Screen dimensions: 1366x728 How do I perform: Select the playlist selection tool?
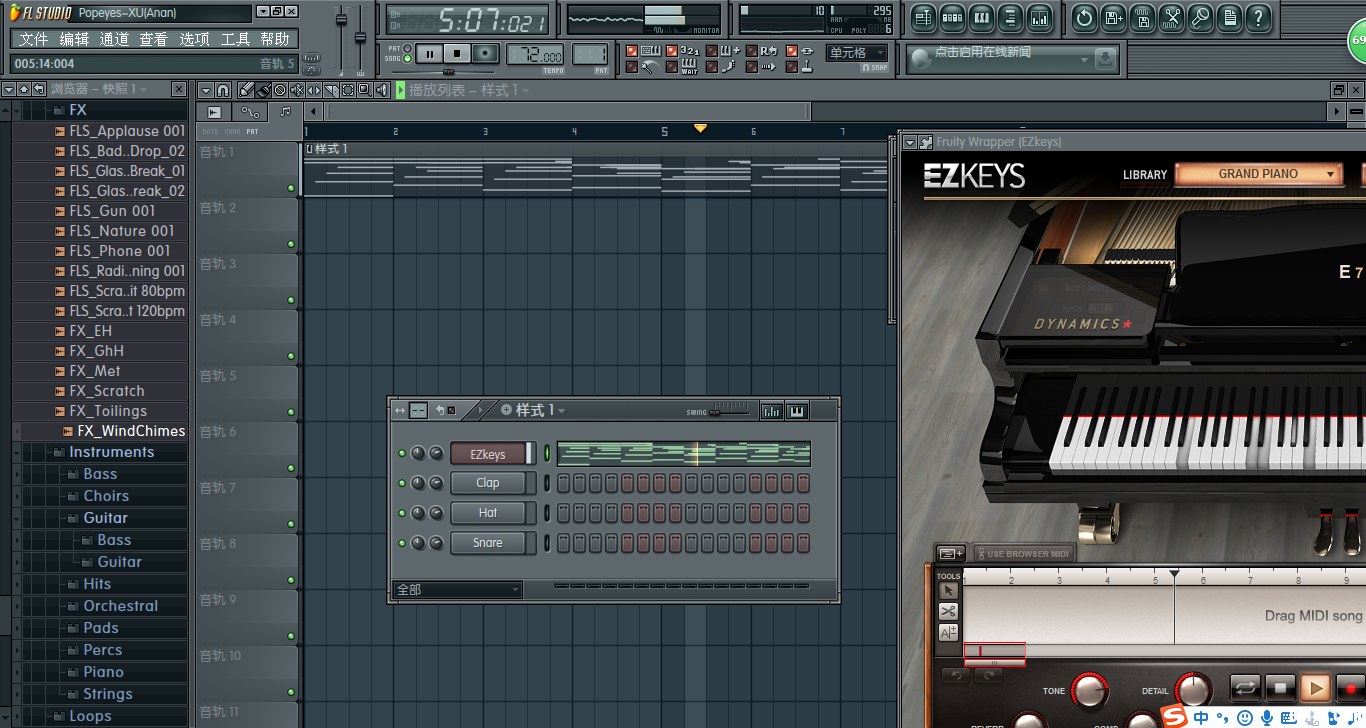[x=347, y=90]
